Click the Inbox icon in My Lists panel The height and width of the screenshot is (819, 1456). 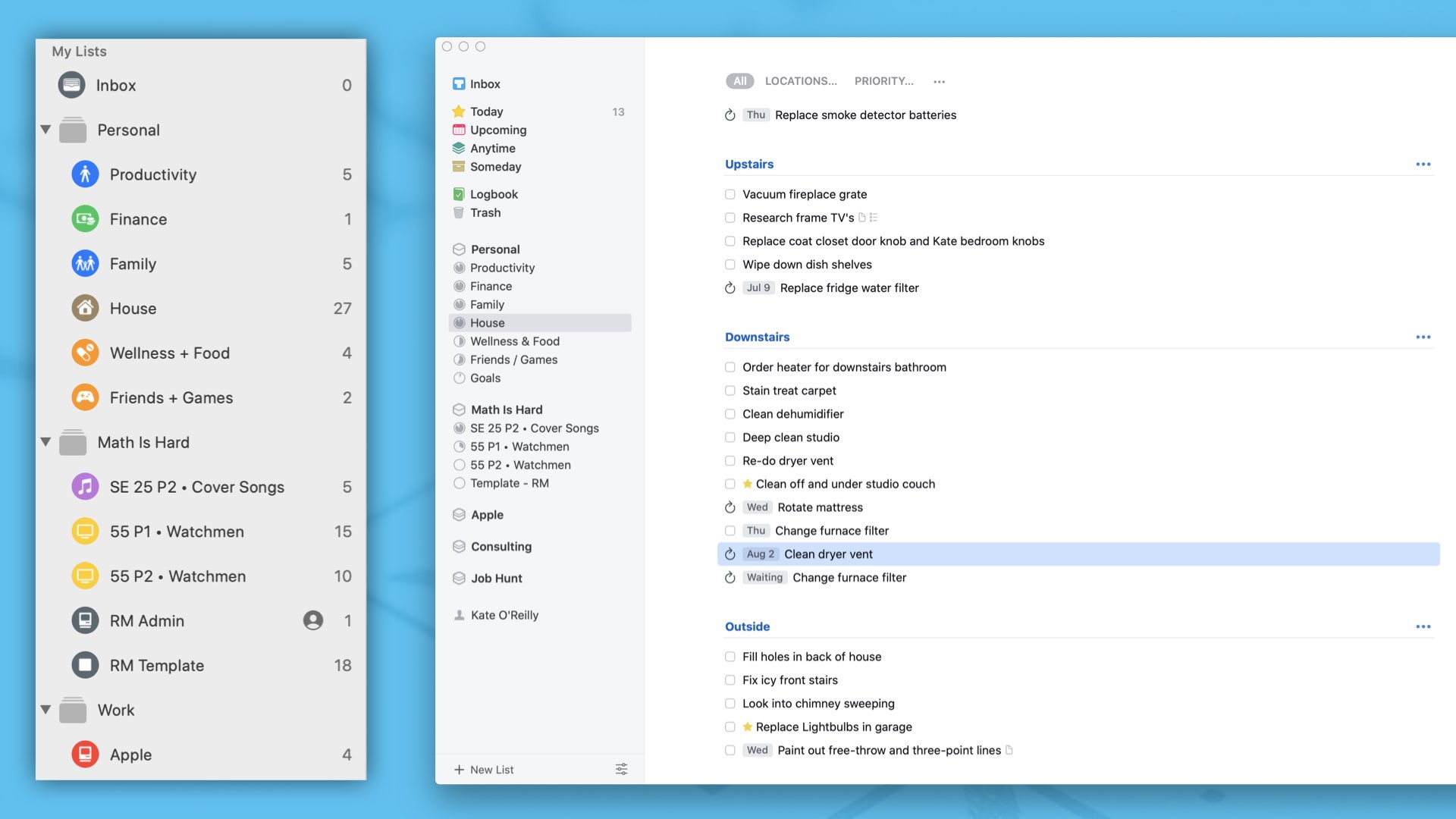point(72,85)
